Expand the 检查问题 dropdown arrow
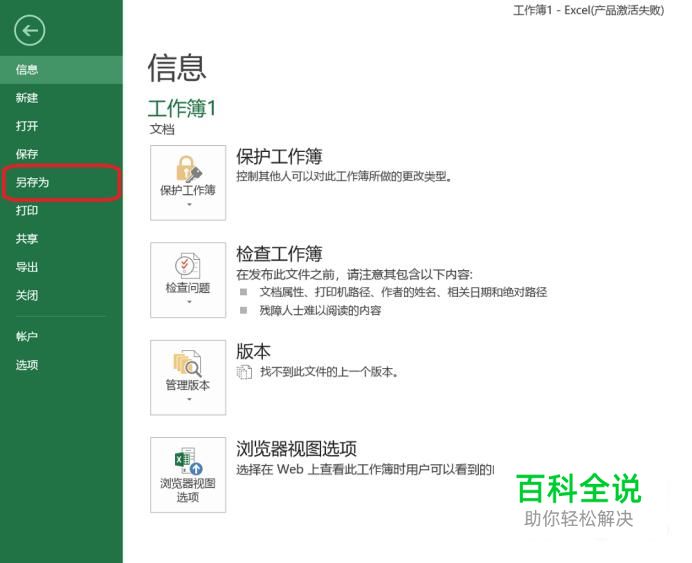The width and height of the screenshot is (692, 563). click(x=189, y=302)
